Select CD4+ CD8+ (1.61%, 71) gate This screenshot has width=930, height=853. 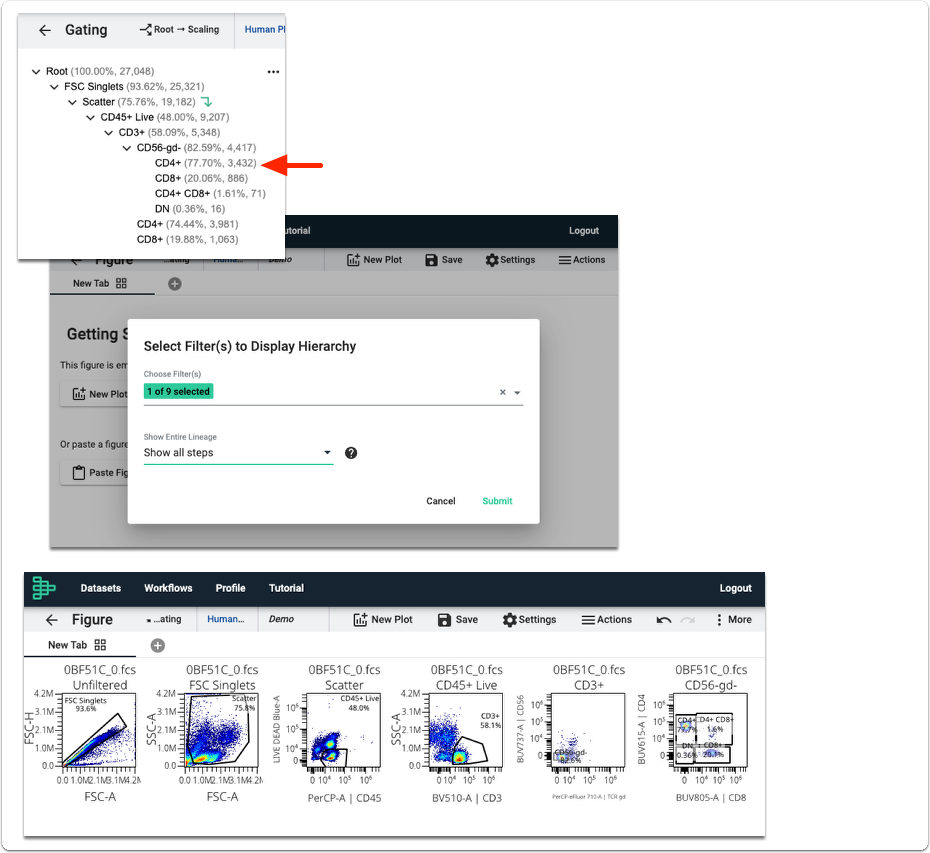(x=210, y=194)
